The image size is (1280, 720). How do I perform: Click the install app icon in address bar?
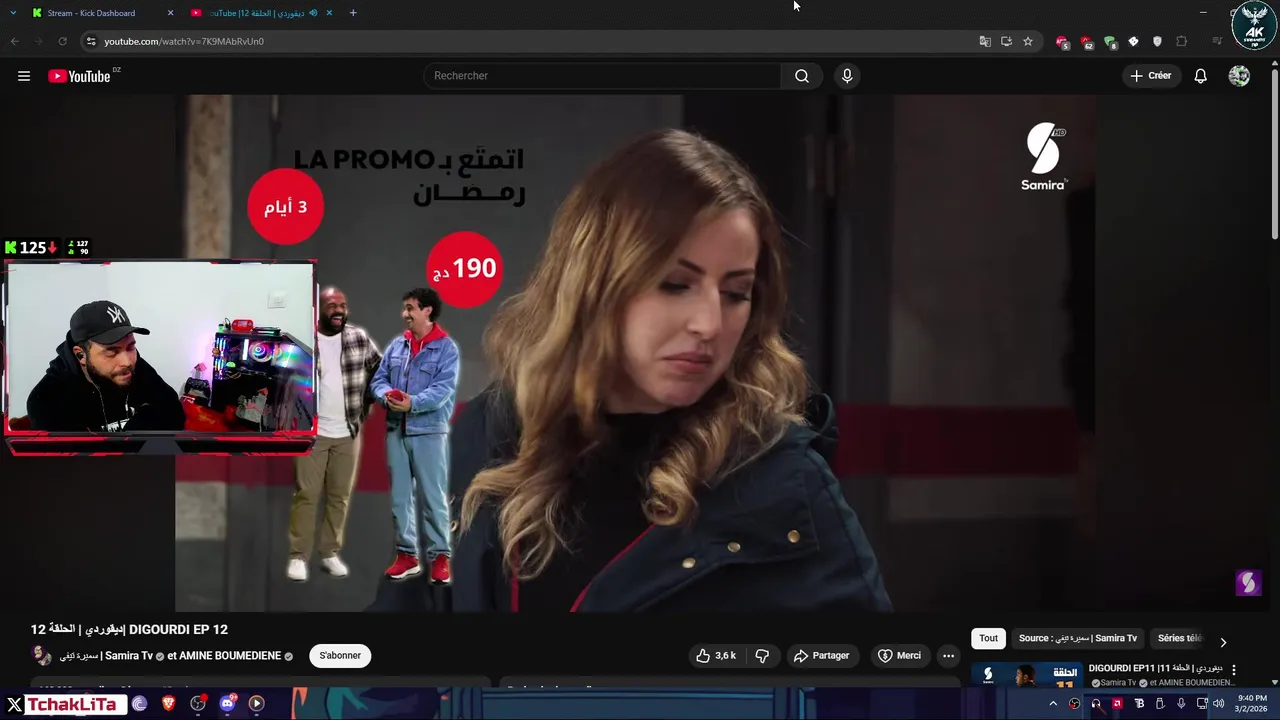pos(1006,41)
